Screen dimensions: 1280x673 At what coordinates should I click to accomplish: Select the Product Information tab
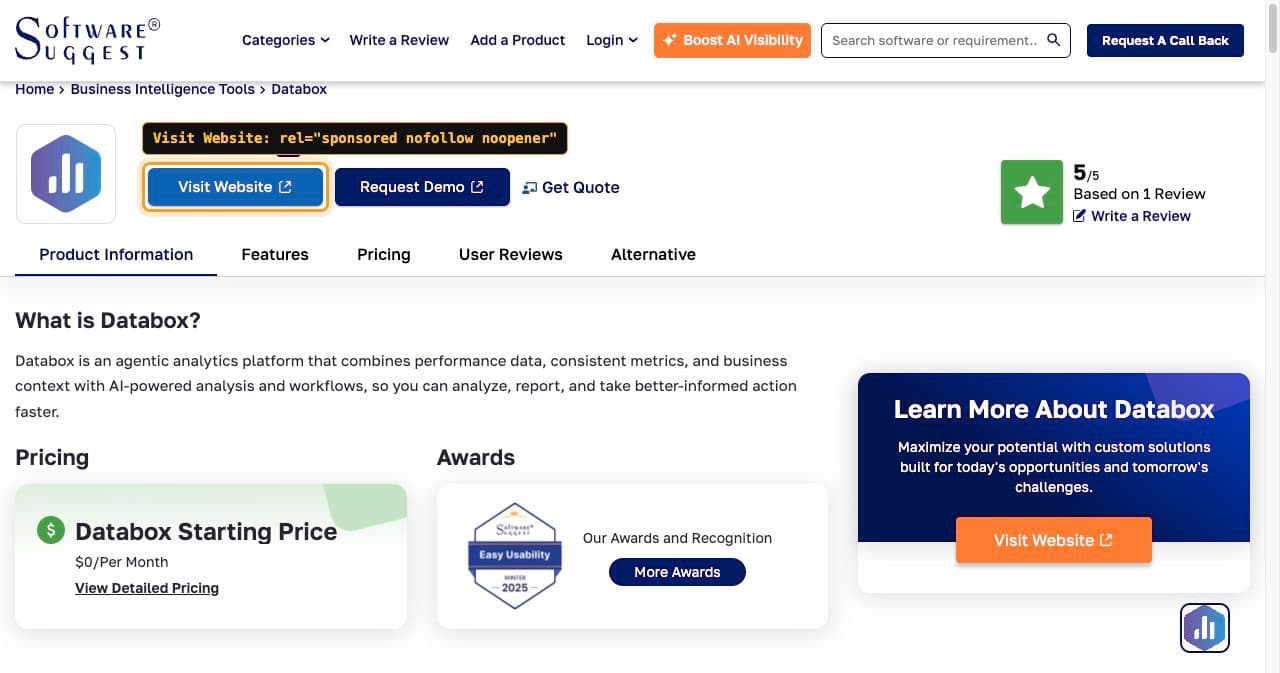(x=116, y=254)
